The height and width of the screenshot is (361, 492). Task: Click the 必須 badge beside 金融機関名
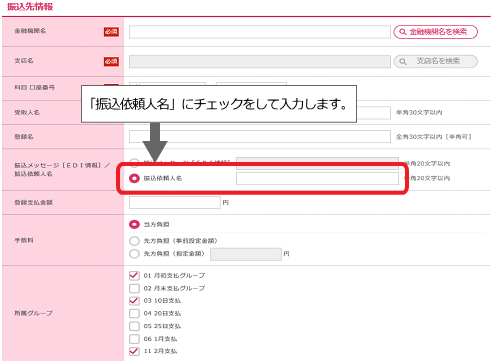click(111, 32)
